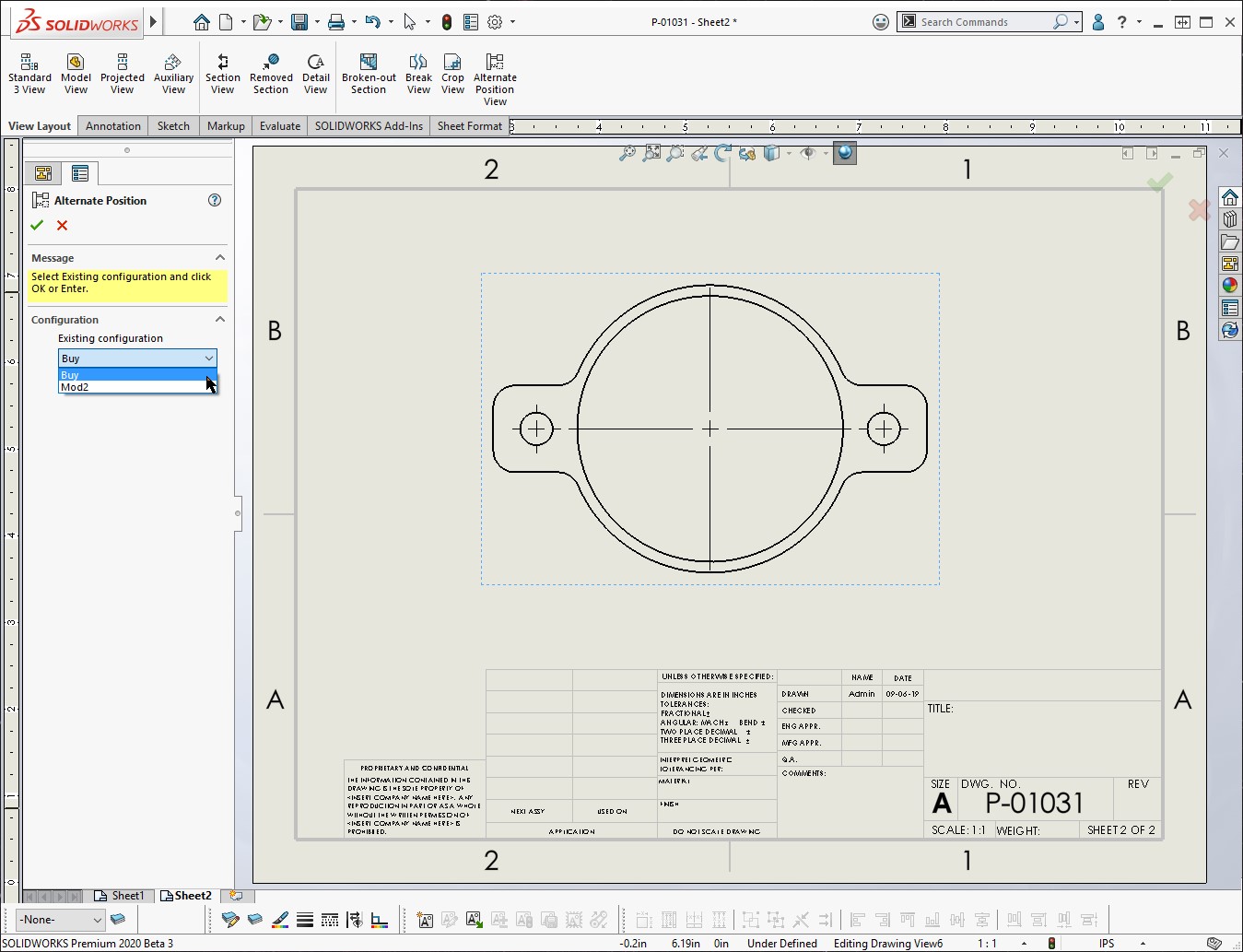Click the Line Color rainbow swatch
The height and width of the screenshot is (952, 1243).
click(x=280, y=920)
